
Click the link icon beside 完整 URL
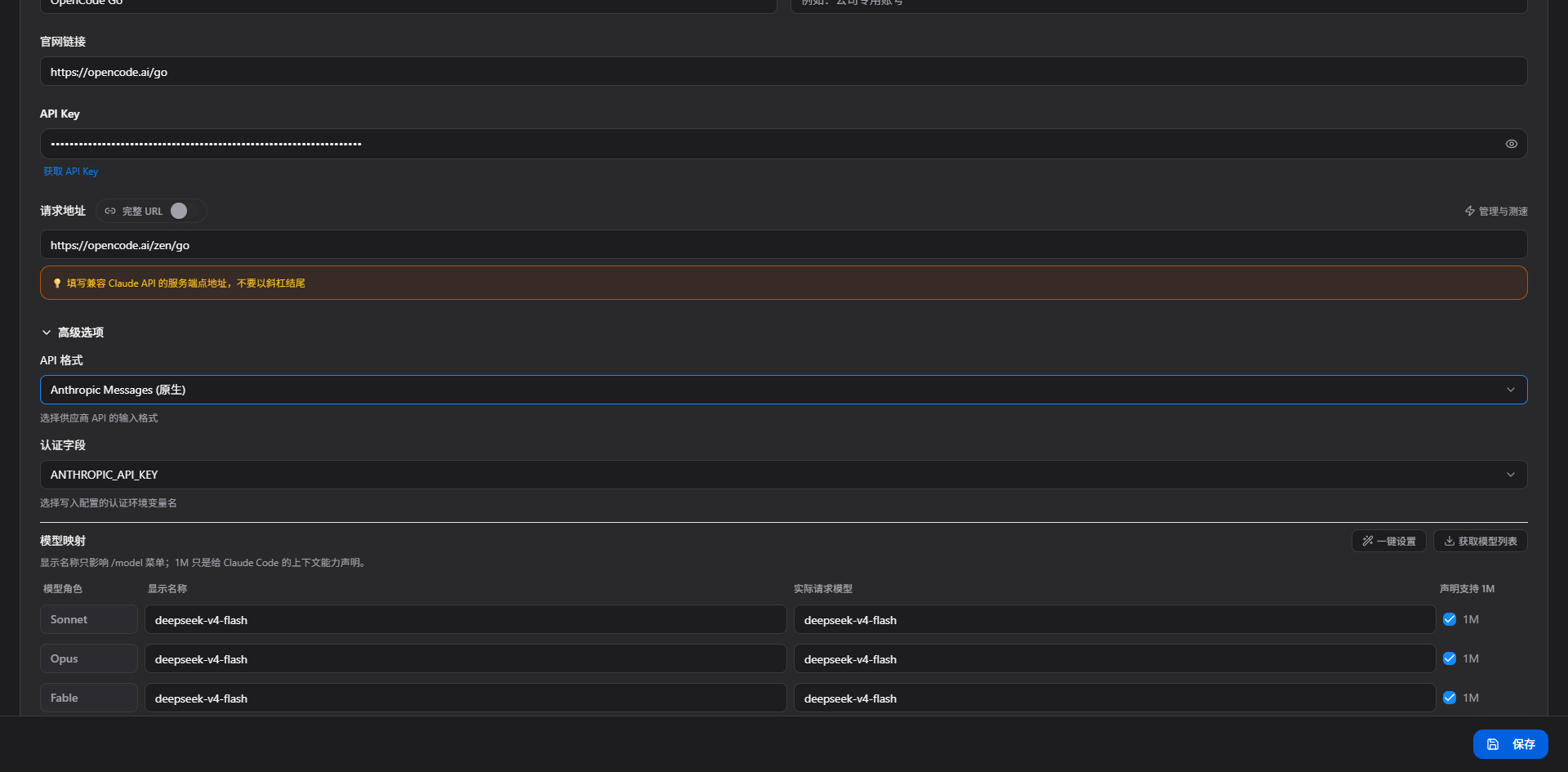pyautogui.click(x=110, y=211)
